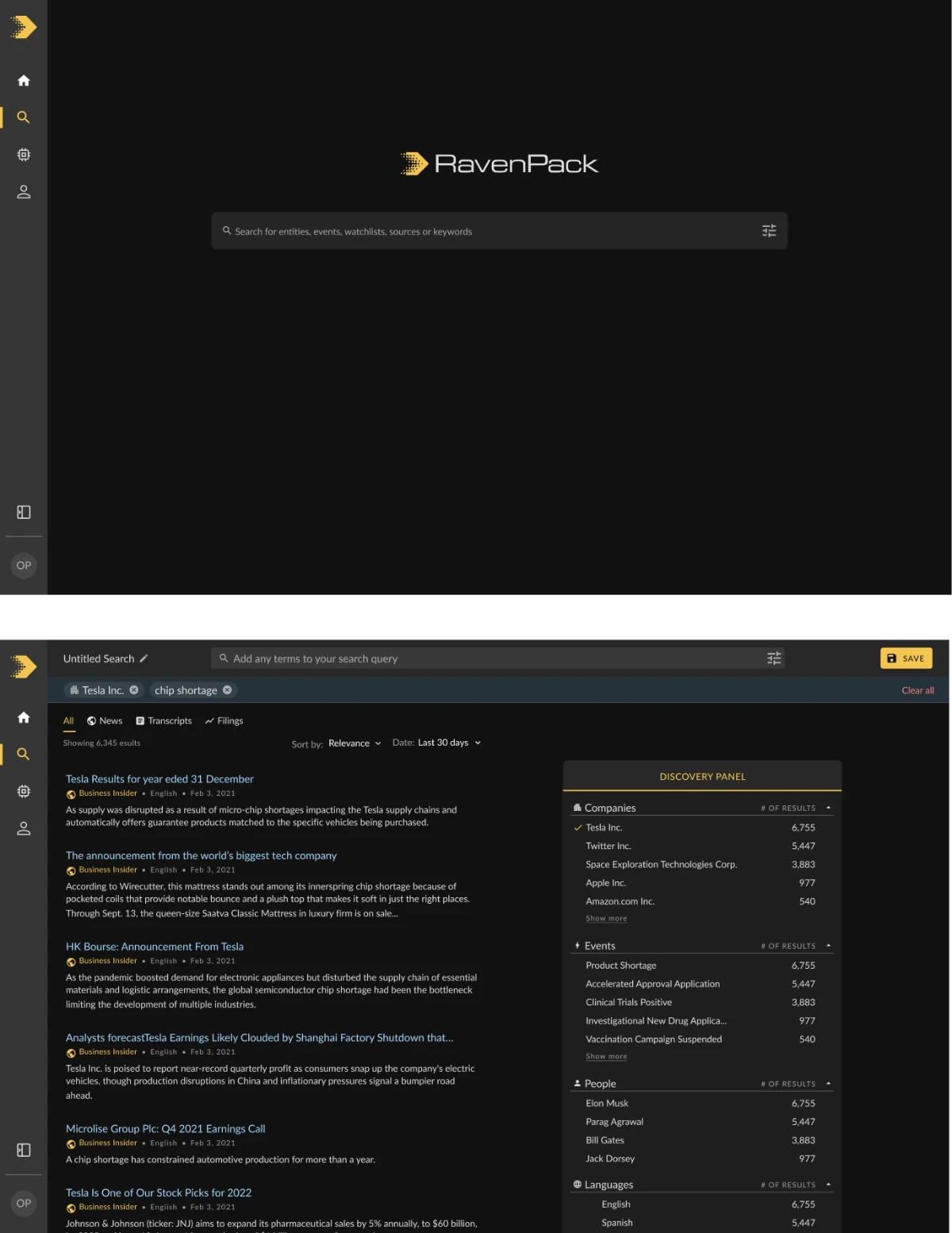952x1233 pixels.
Task: Collapse the Events section in the Discovery Panel
Action: (x=828, y=946)
